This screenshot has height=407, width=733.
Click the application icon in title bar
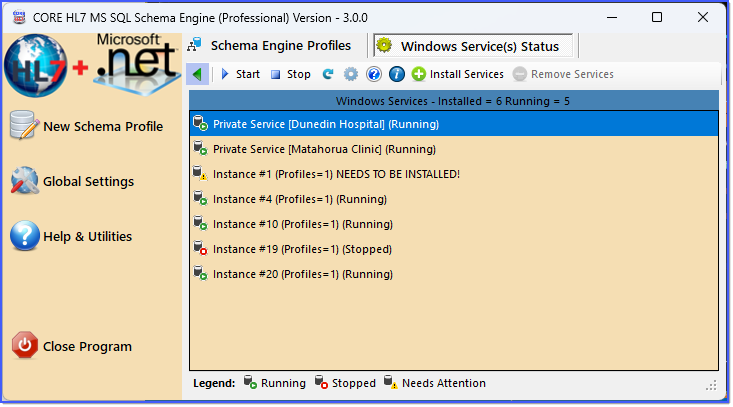[x=19, y=17]
